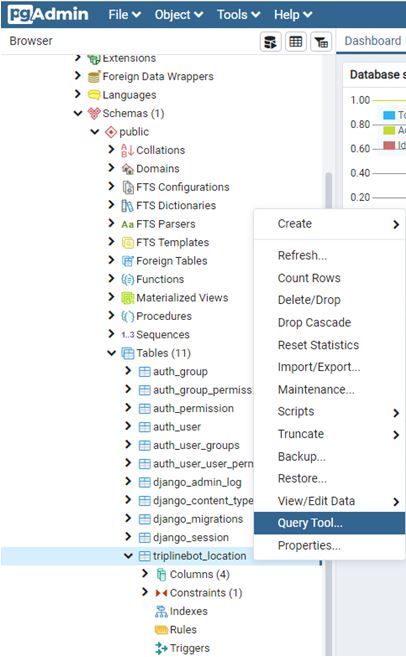
Task: Open the File menu
Action: (x=124, y=15)
